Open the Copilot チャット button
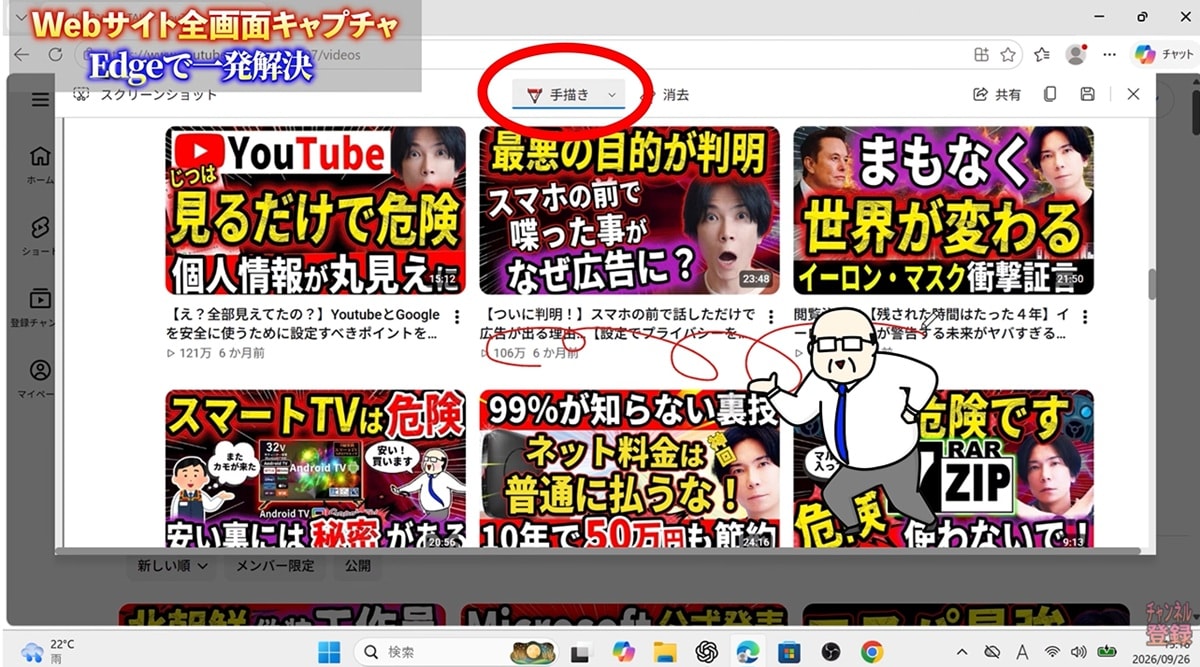The image size is (1200, 667). pyautogui.click(x=1163, y=54)
